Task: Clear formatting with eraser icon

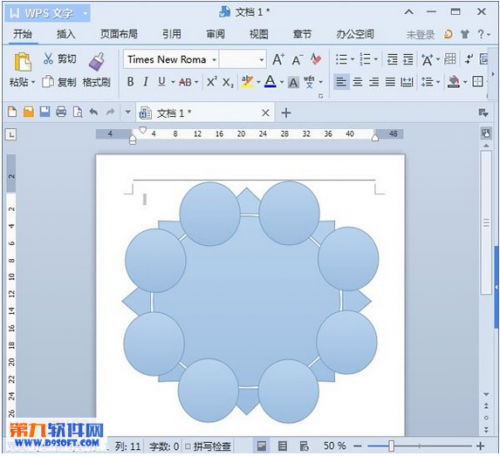Action: [x=315, y=59]
